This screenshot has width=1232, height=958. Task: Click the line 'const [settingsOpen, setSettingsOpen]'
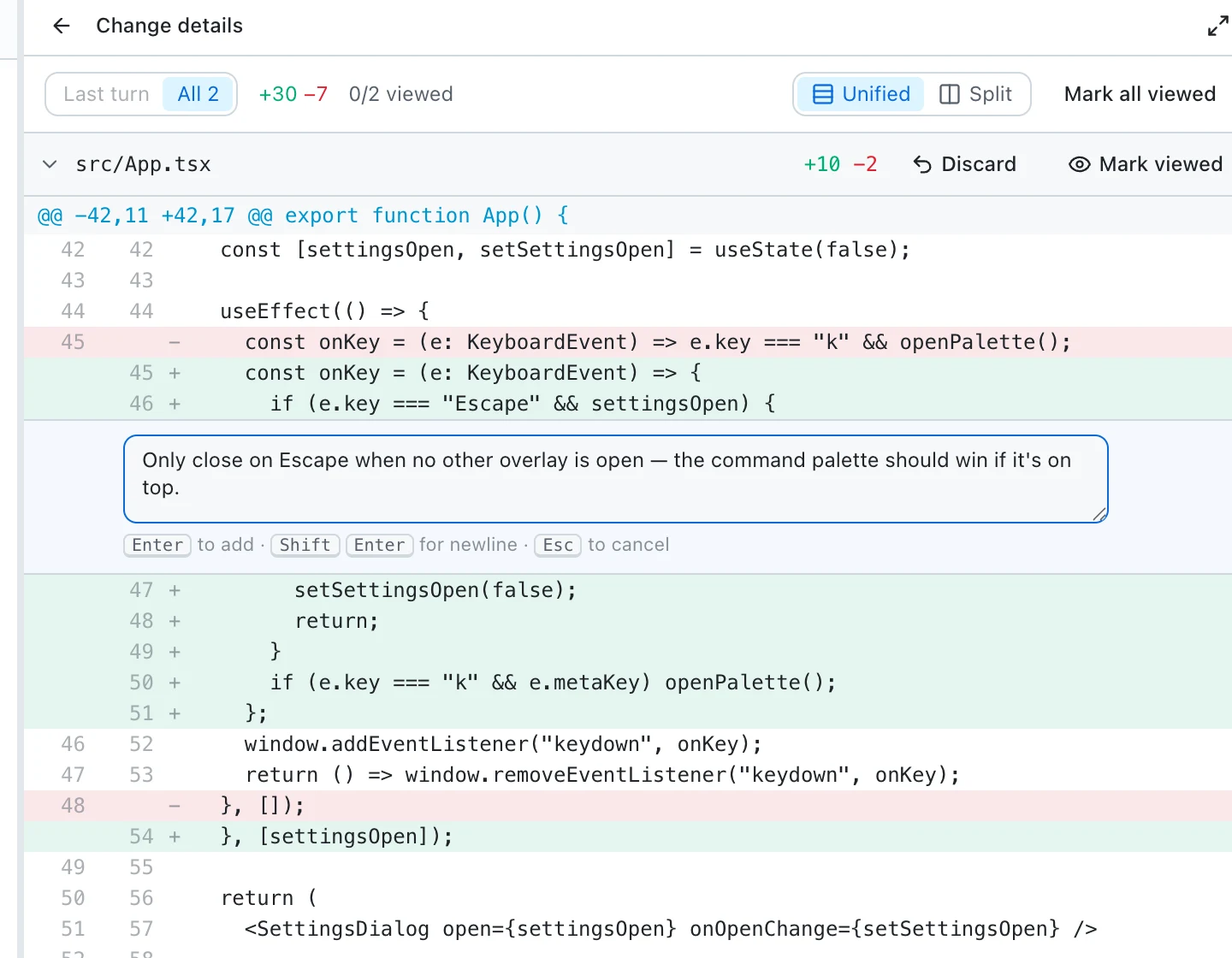point(628,250)
